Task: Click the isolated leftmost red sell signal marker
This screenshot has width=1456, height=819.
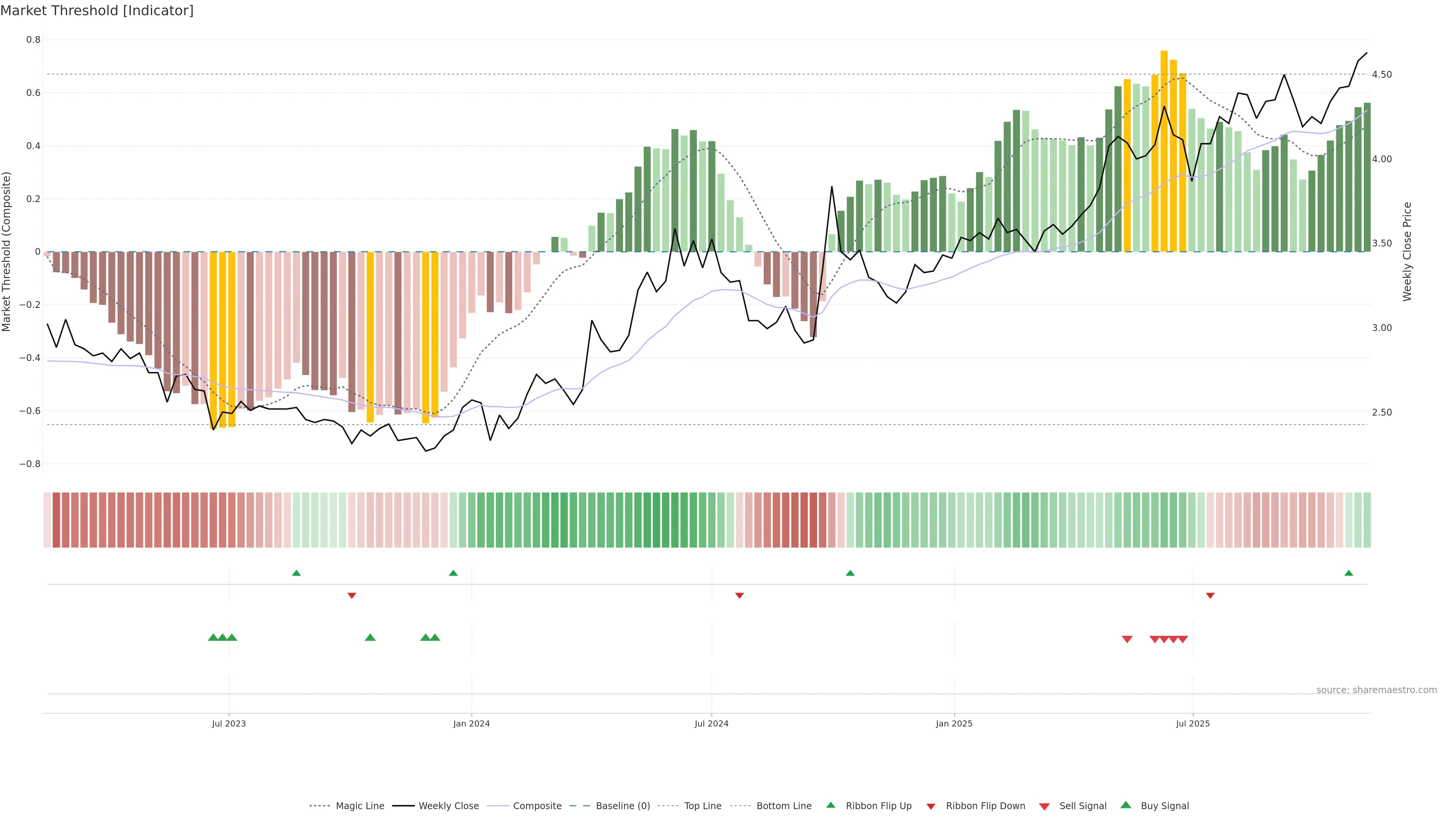Action: (1127, 639)
